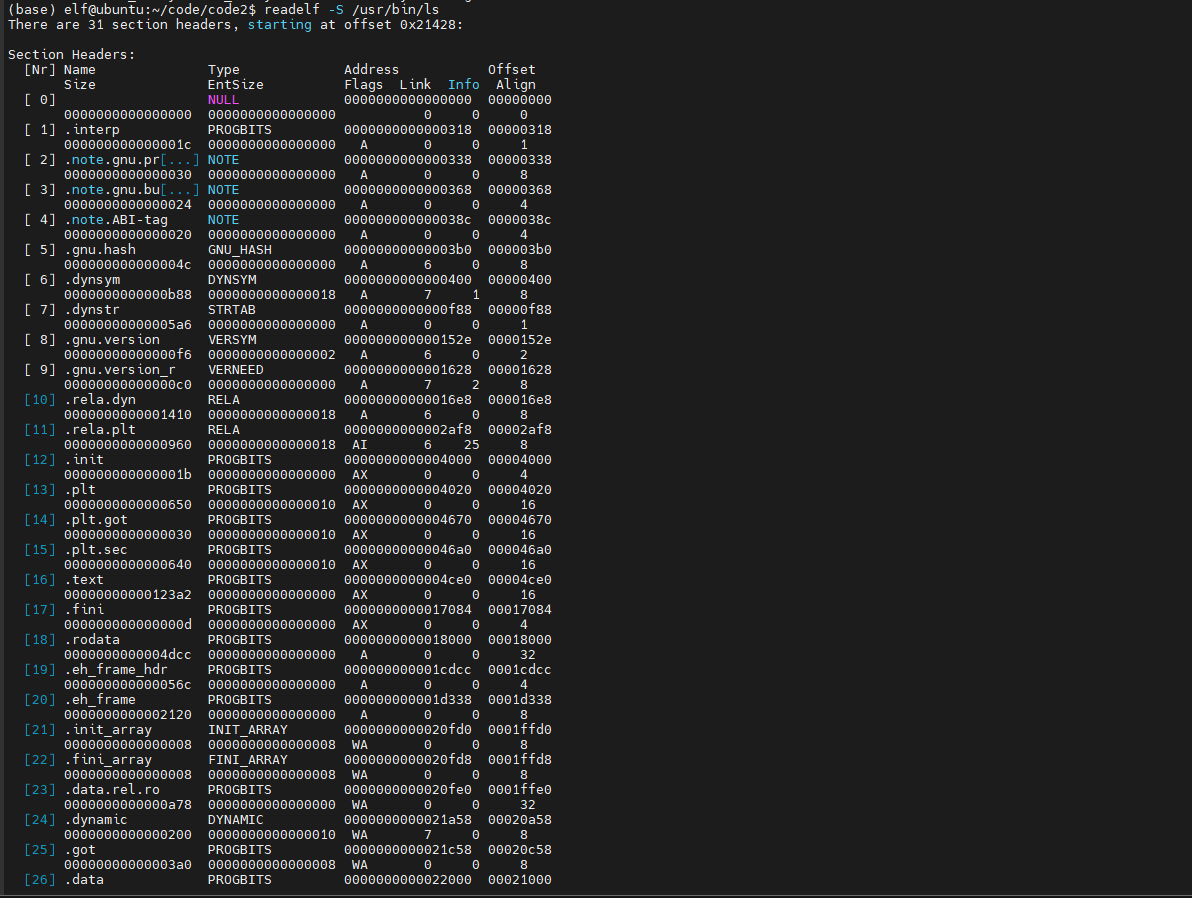Click the '.data.rel.ro' section name

112,790
